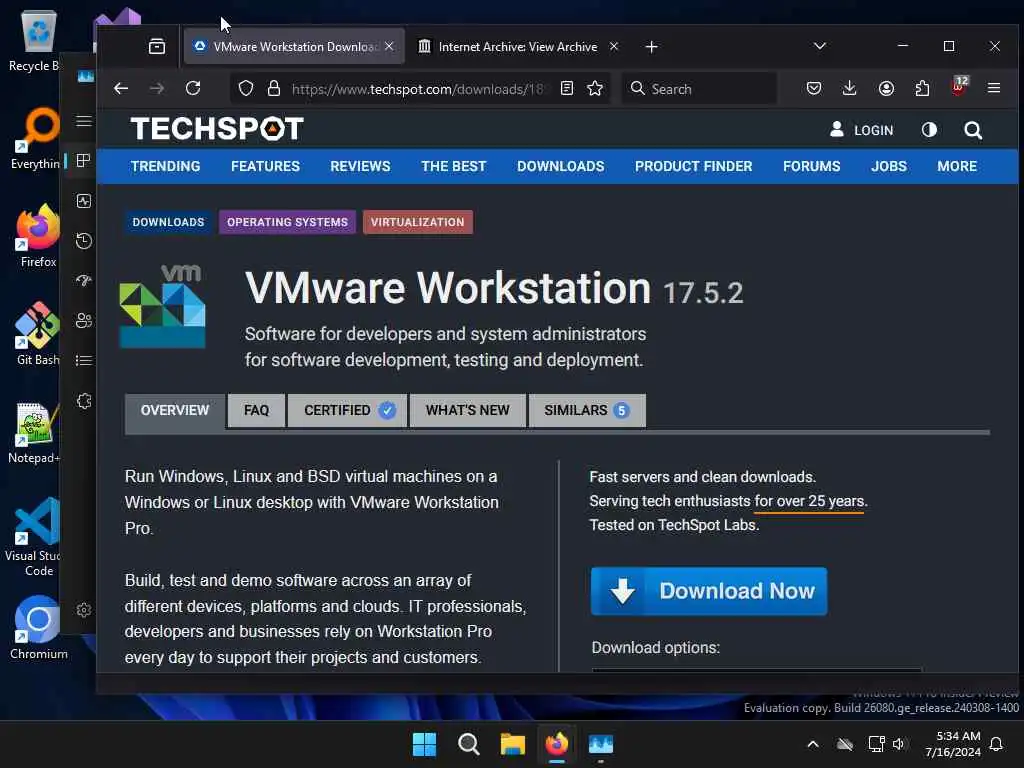The width and height of the screenshot is (1024, 768).
Task: Open the Firefox hamburger application menu
Action: point(994,88)
